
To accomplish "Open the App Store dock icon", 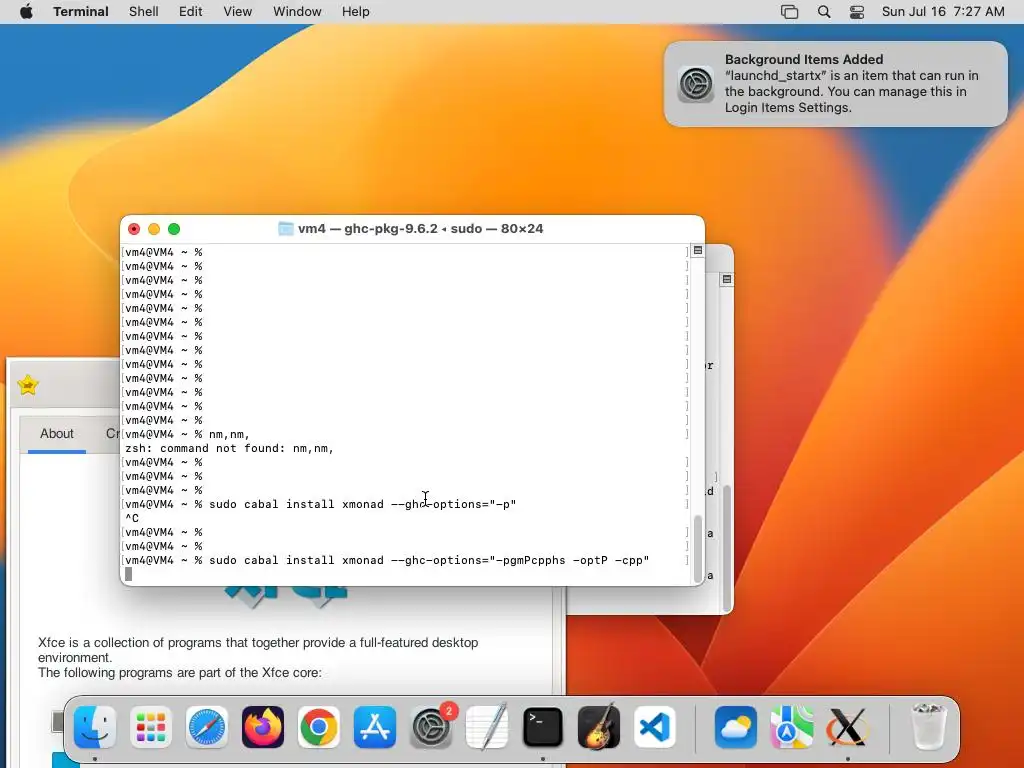I will point(375,727).
